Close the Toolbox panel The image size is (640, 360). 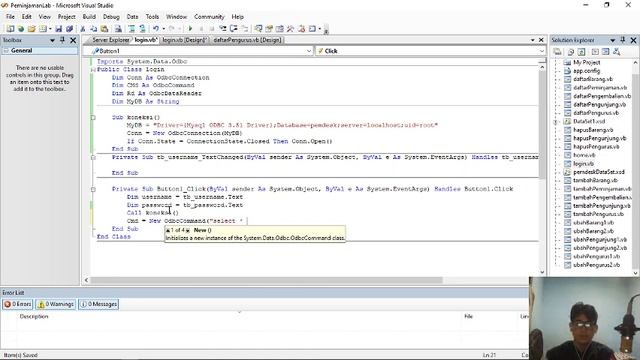pyautogui.click(x=73, y=40)
